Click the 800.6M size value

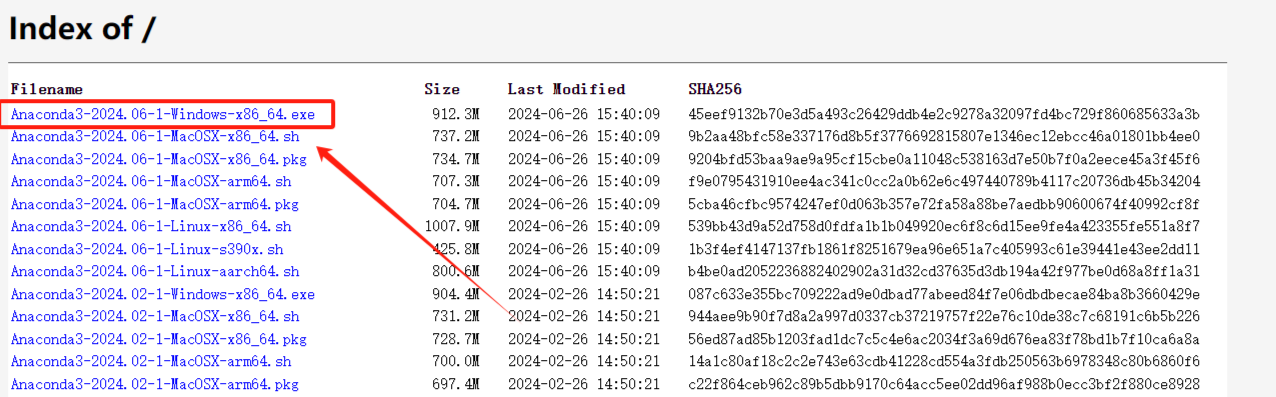tap(456, 272)
